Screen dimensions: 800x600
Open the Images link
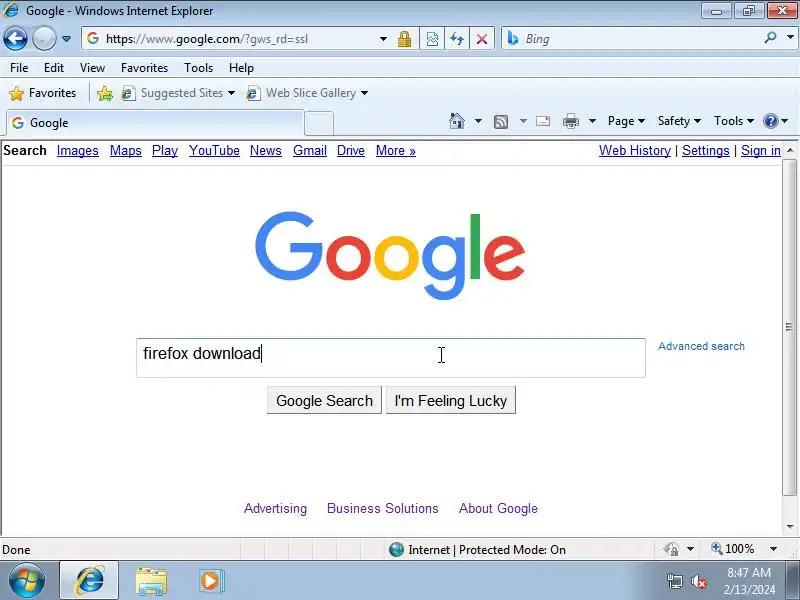coord(78,151)
